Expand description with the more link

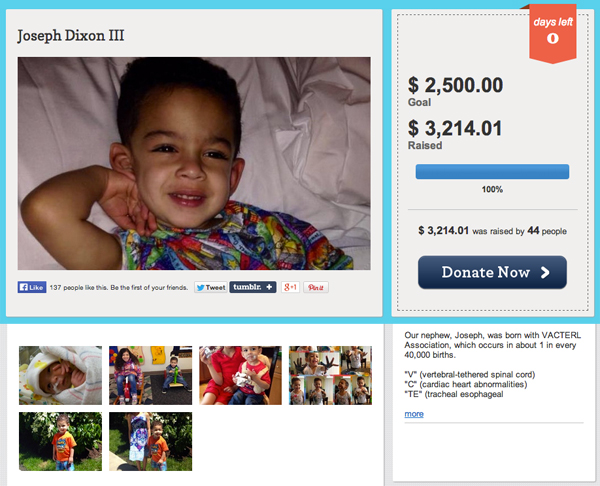coord(414,414)
